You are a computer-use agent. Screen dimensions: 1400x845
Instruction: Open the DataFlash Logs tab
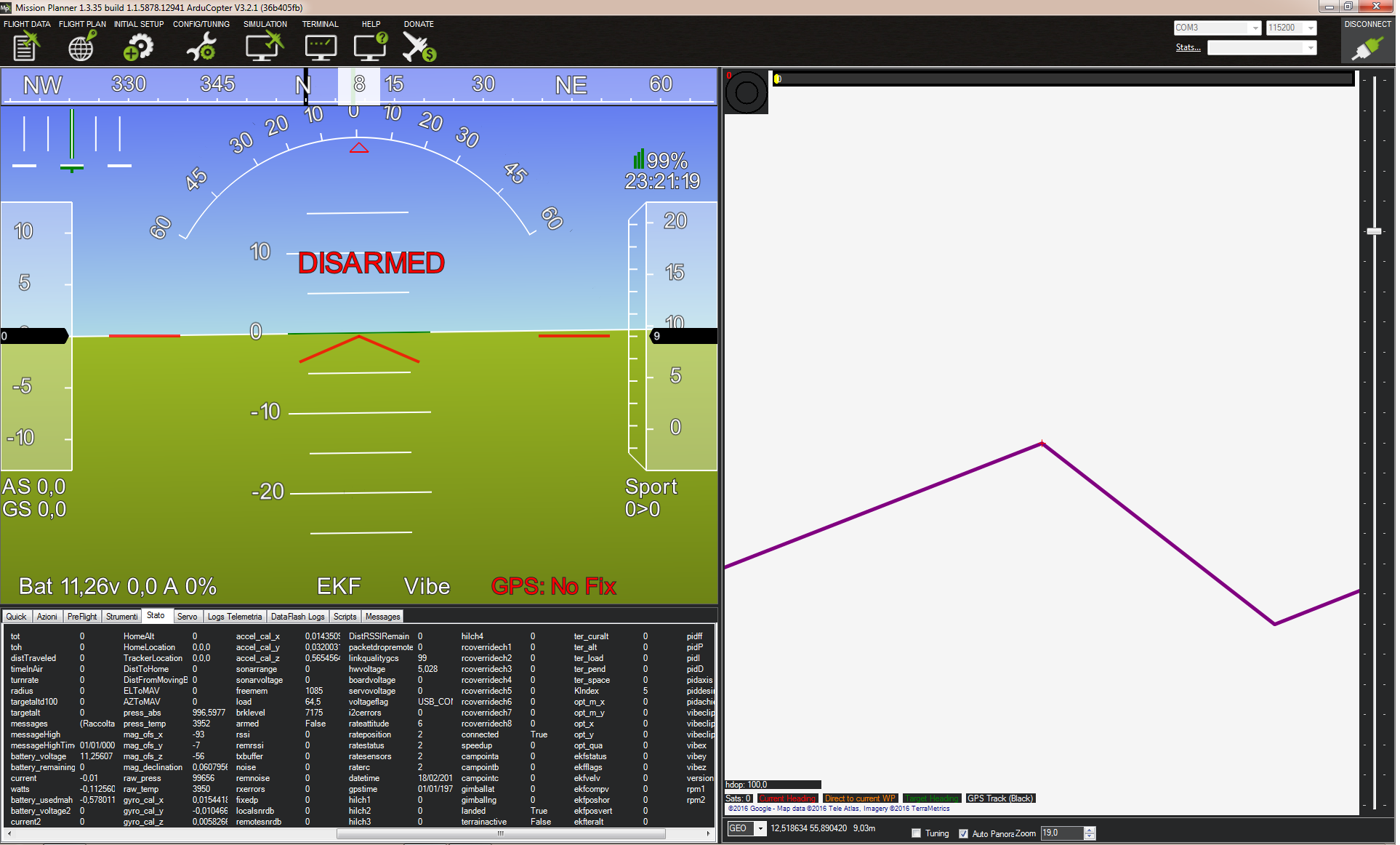point(298,617)
